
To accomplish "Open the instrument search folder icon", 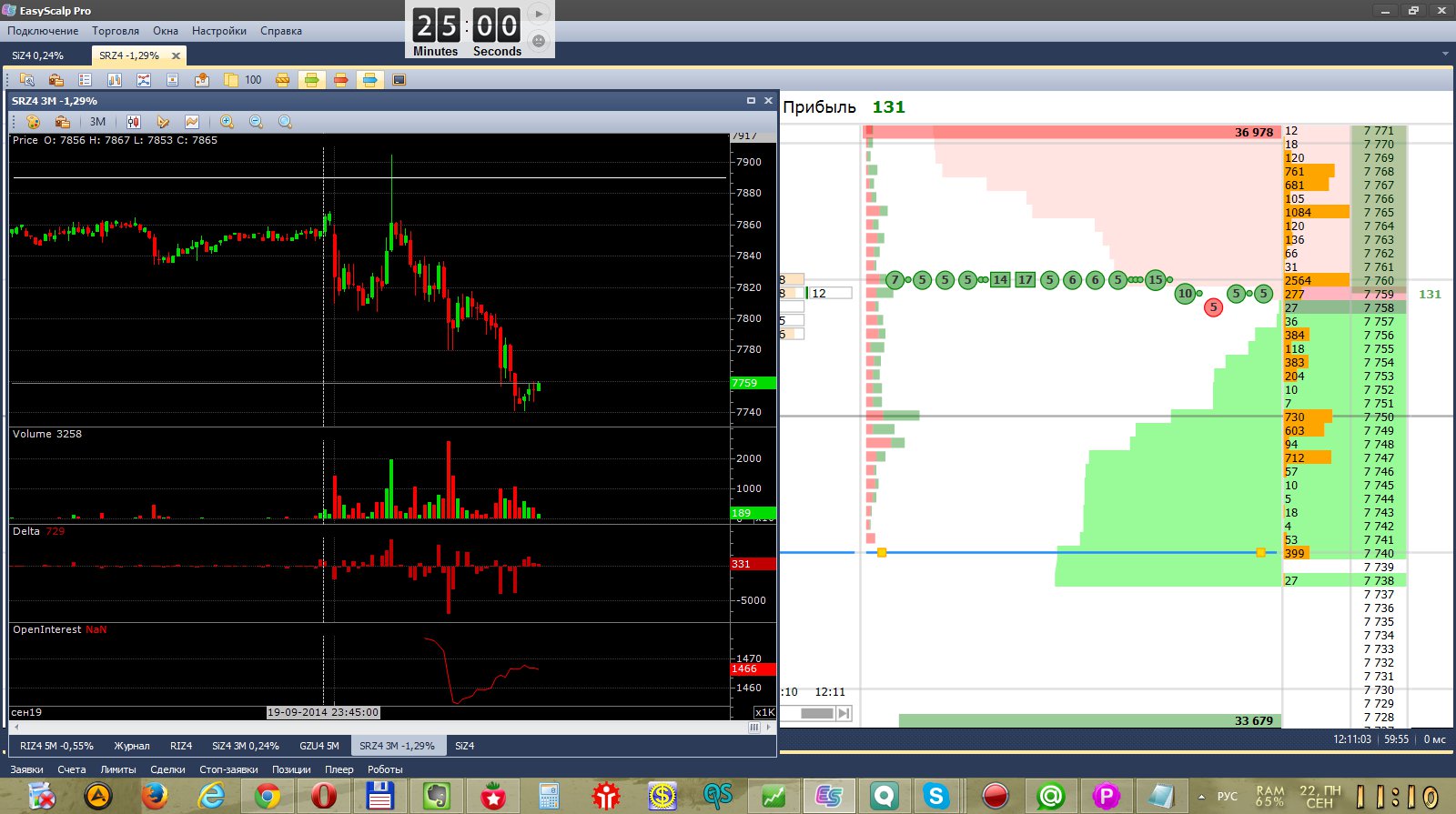I will point(27,80).
